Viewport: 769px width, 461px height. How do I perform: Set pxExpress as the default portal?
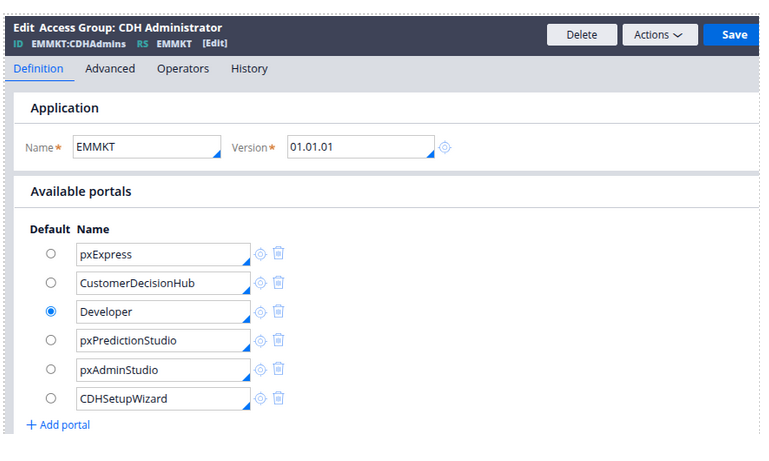coord(51,254)
